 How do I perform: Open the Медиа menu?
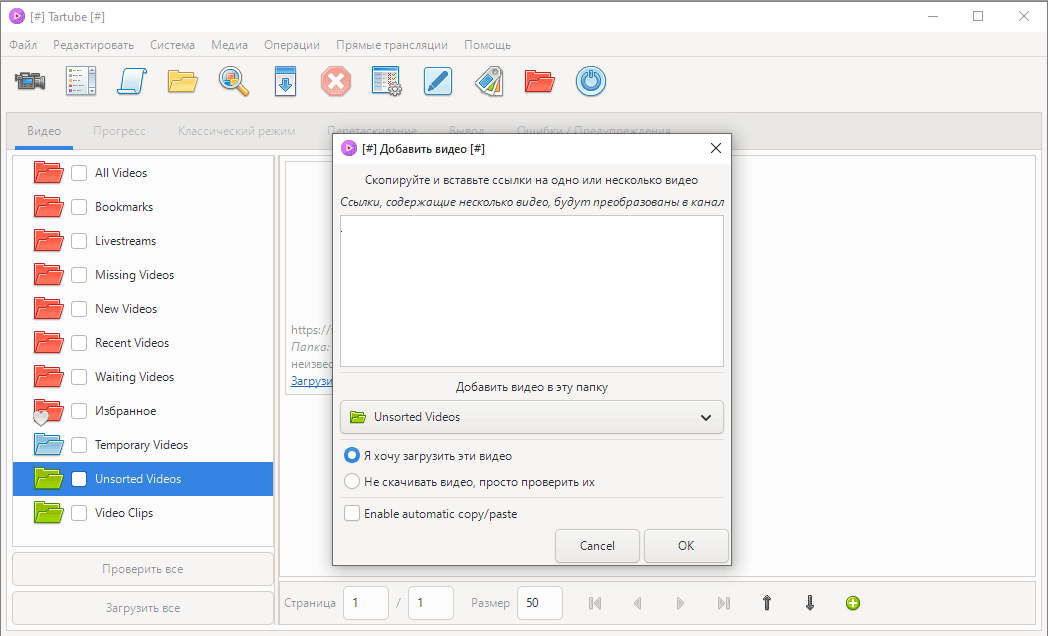tap(229, 45)
